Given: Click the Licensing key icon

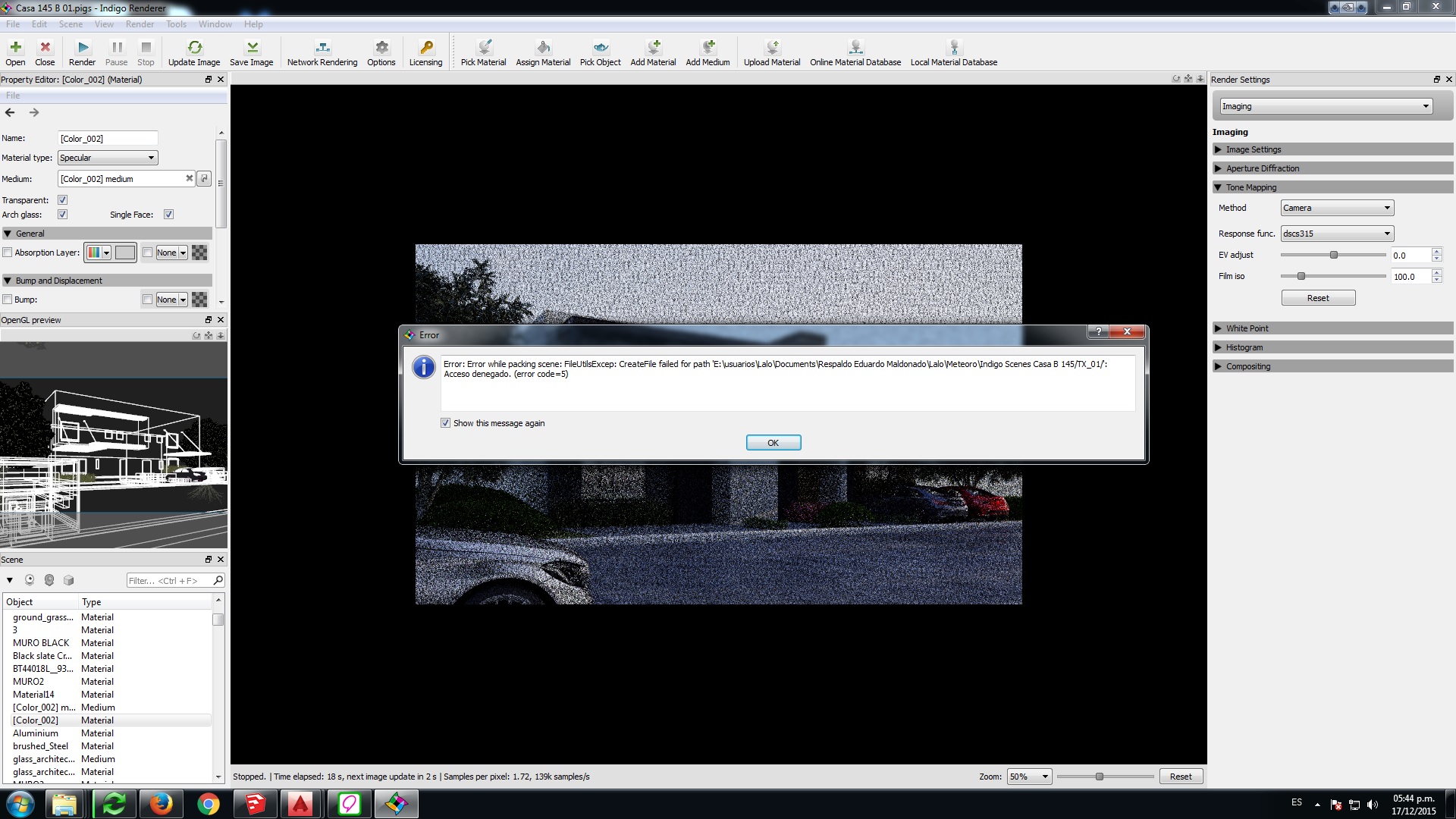Looking at the screenshot, I should [426, 47].
